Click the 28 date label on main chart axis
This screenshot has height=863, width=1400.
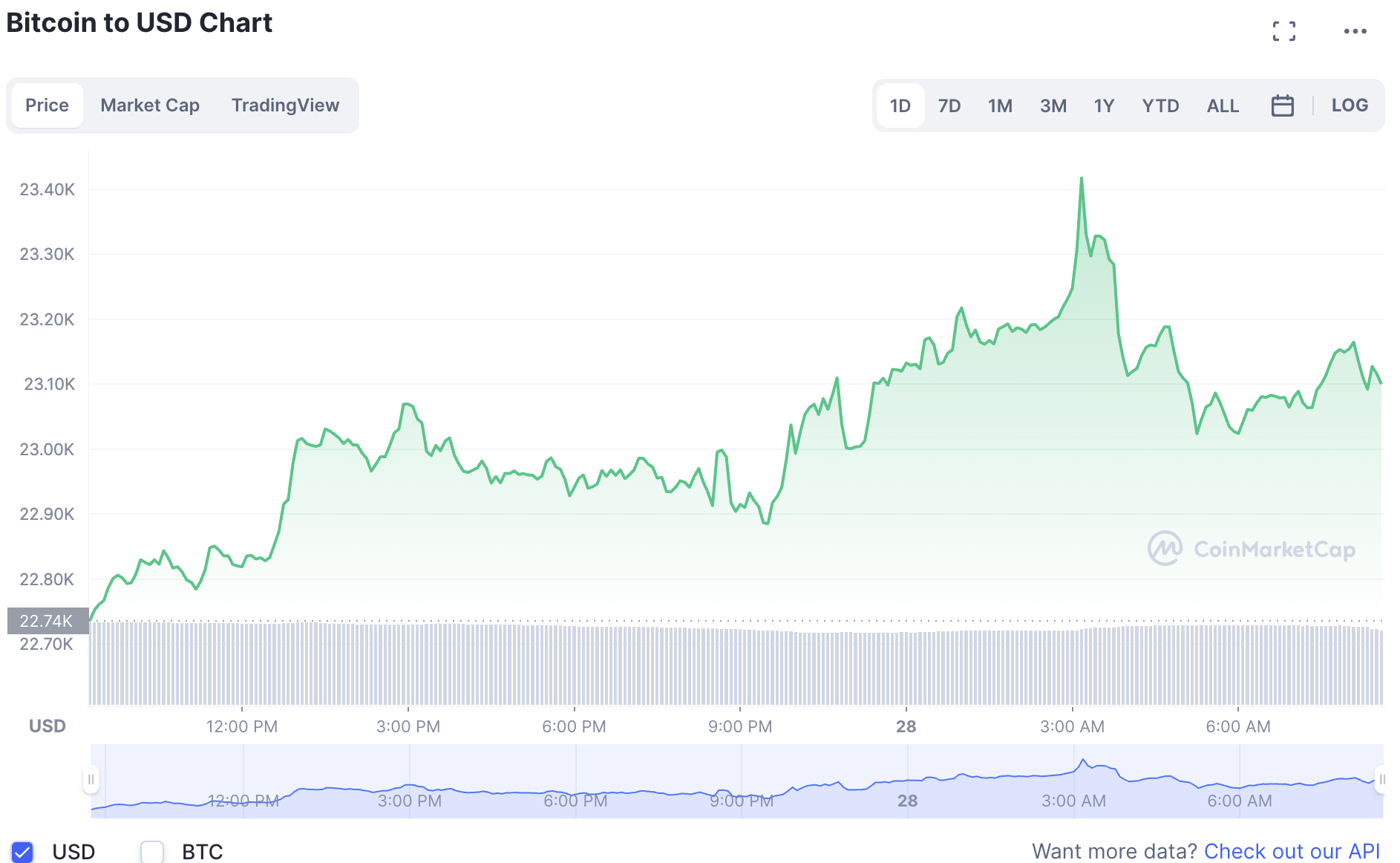906,726
